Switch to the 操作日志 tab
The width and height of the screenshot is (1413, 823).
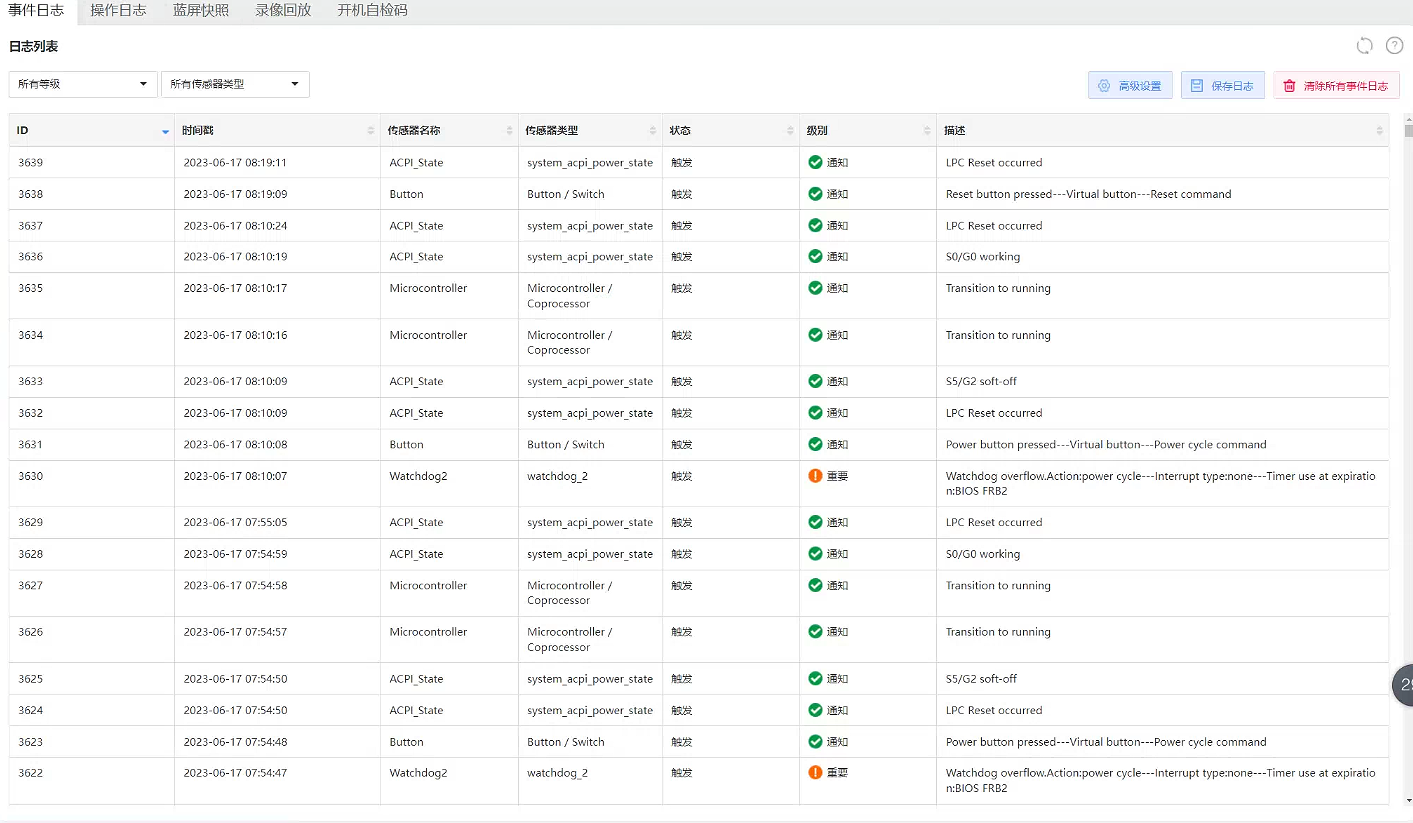pyautogui.click(x=118, y=11)
